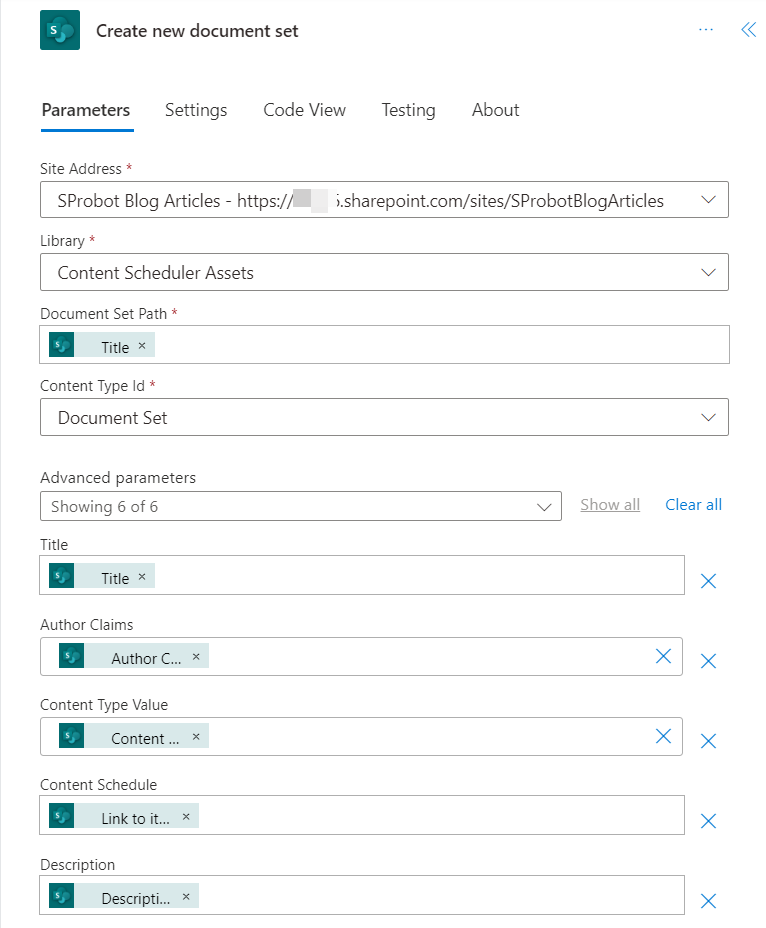Remove the Content ... token

[x=196, y=737]
